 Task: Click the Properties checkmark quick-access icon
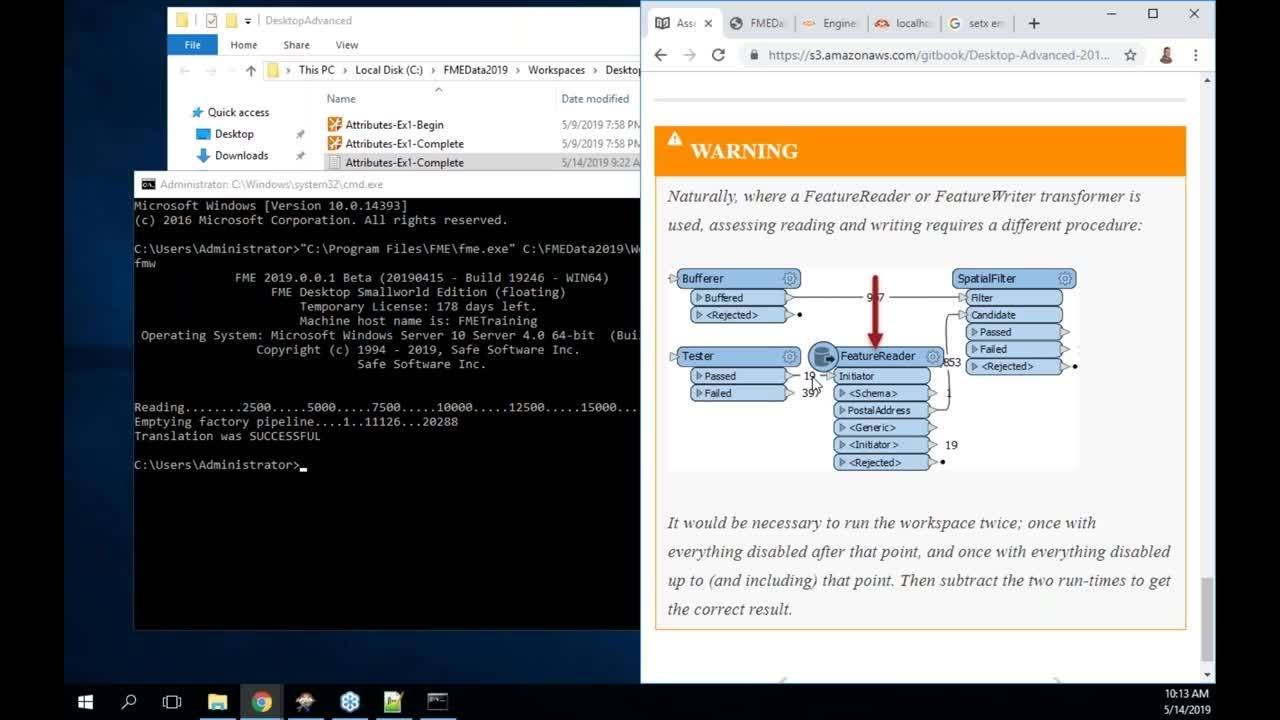[211, 20]
